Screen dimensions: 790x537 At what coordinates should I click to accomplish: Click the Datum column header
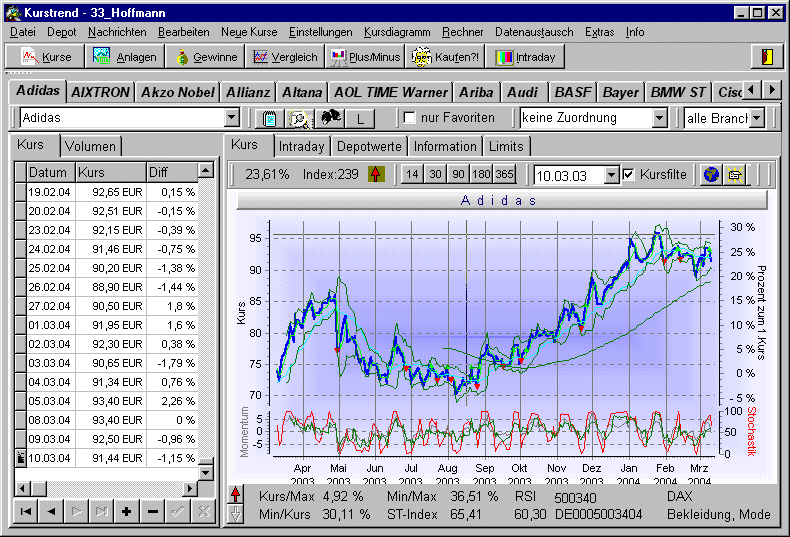click(x=50, y=172)
